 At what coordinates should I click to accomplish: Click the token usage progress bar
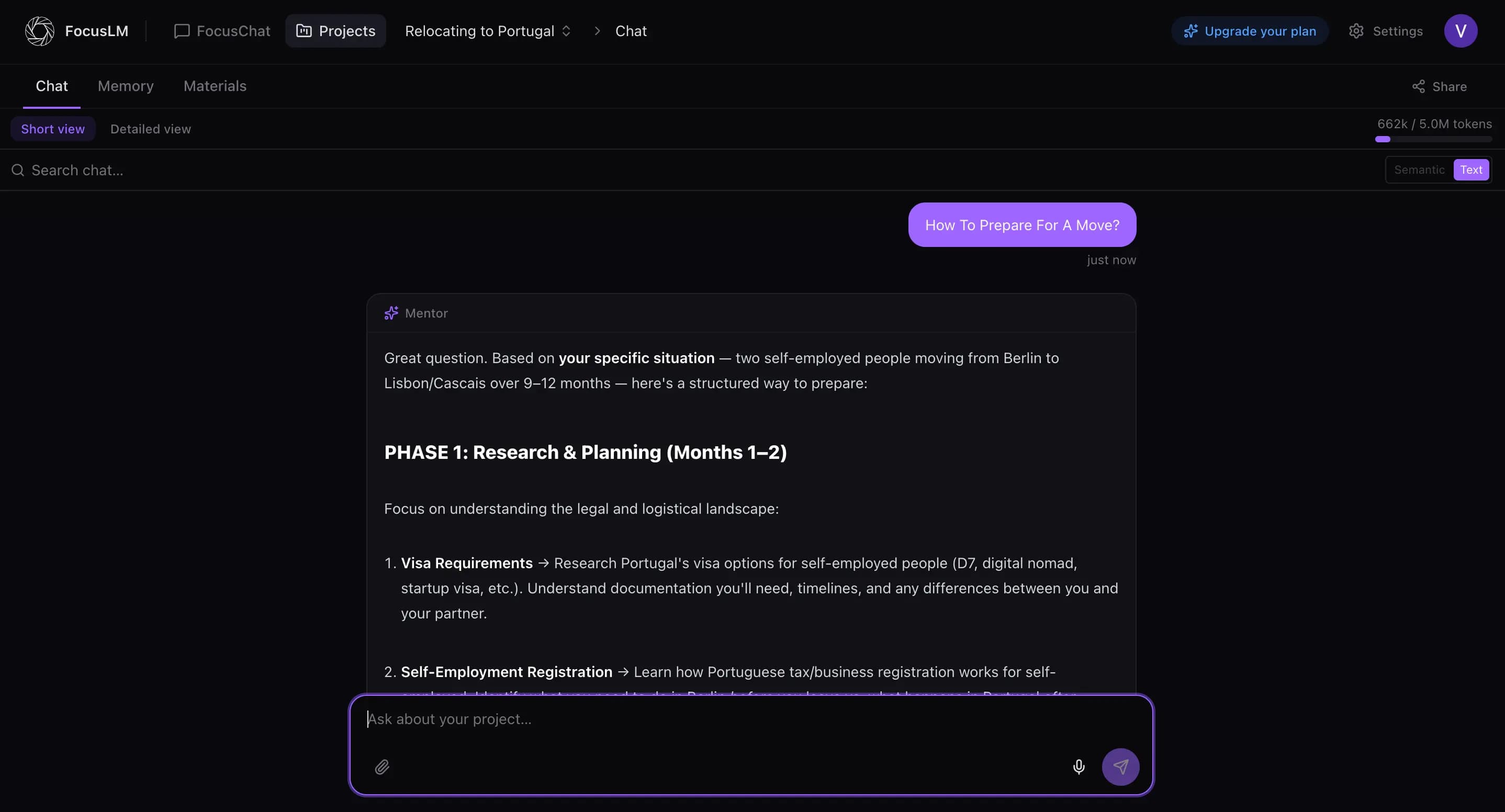coord(1433,139)
